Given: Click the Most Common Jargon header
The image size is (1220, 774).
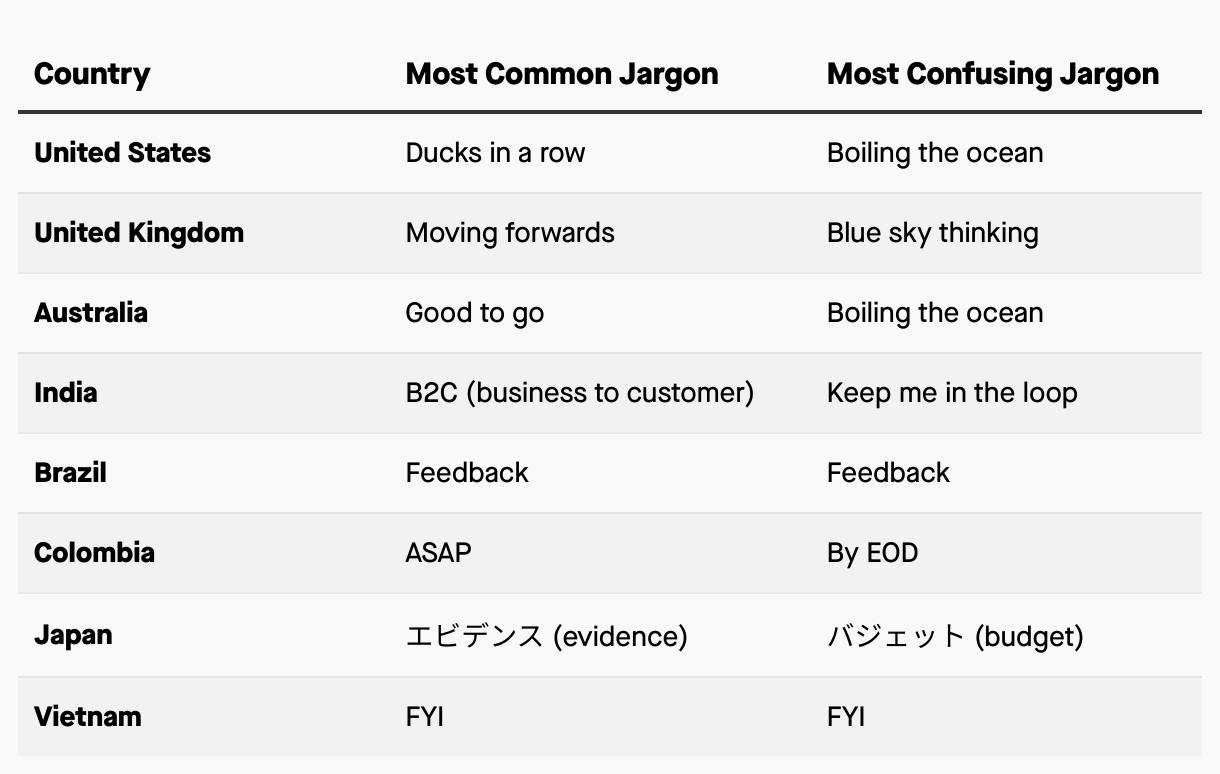Looking at the screenshot, I should (562, 74).
